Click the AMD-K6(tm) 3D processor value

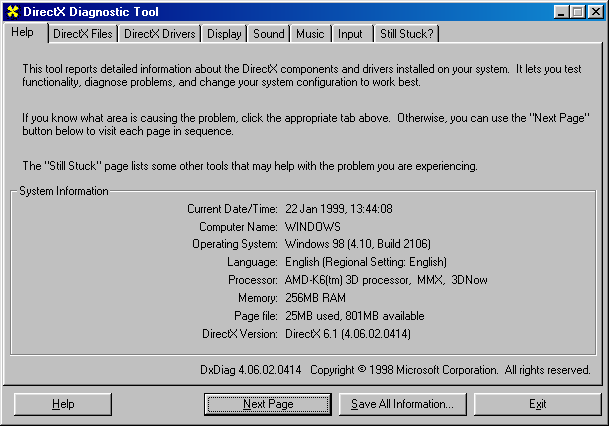click(x=386, y=280)
